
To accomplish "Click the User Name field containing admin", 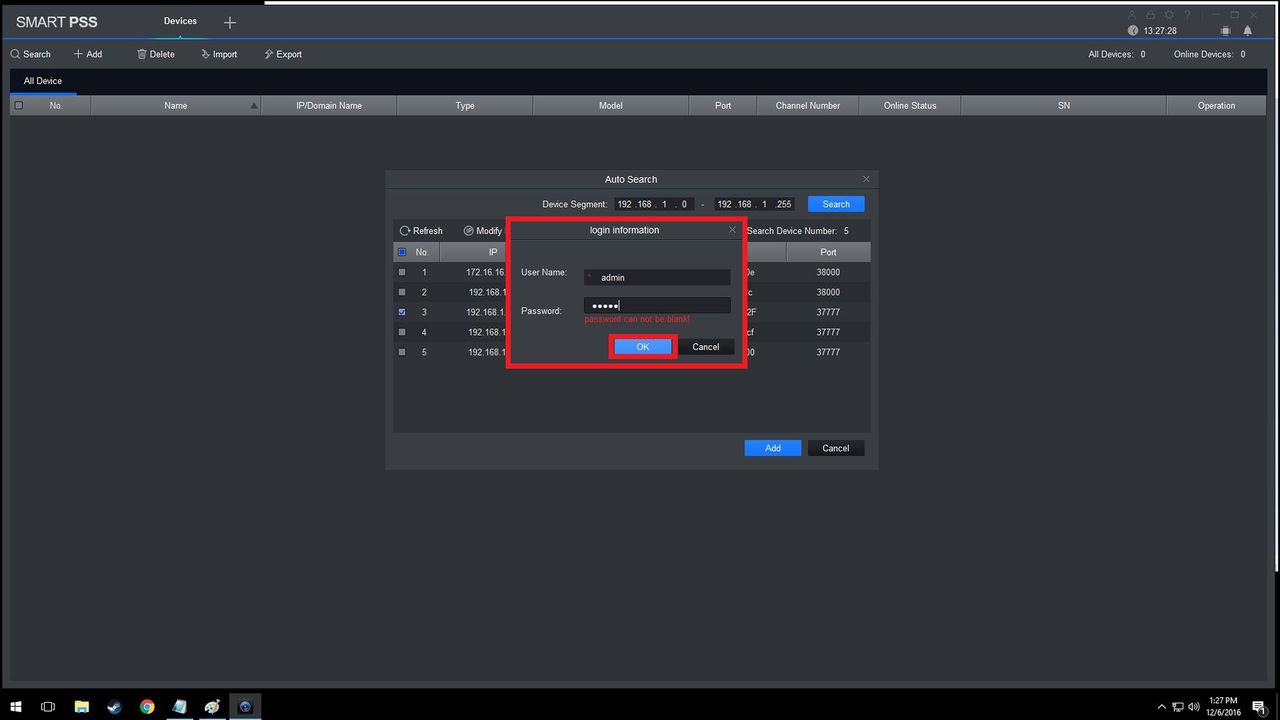I will point(657,278).
